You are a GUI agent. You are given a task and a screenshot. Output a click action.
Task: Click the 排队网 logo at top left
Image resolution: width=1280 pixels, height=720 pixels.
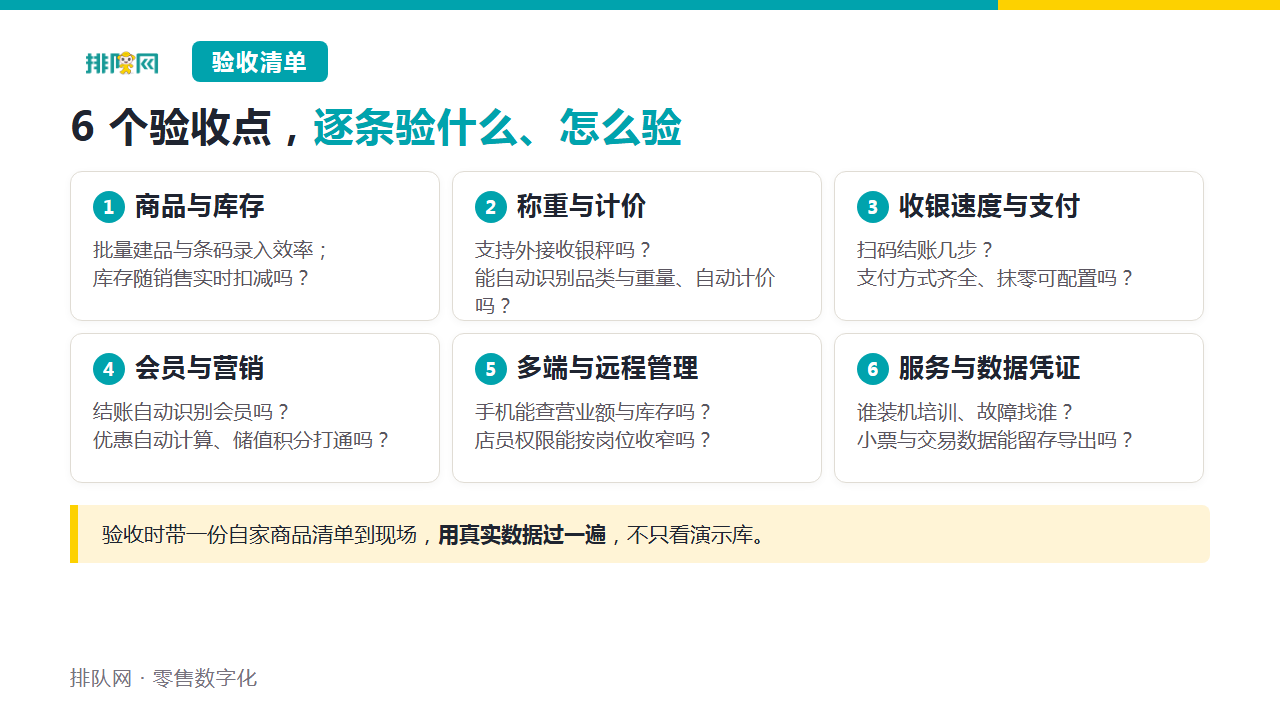(122, 62)
